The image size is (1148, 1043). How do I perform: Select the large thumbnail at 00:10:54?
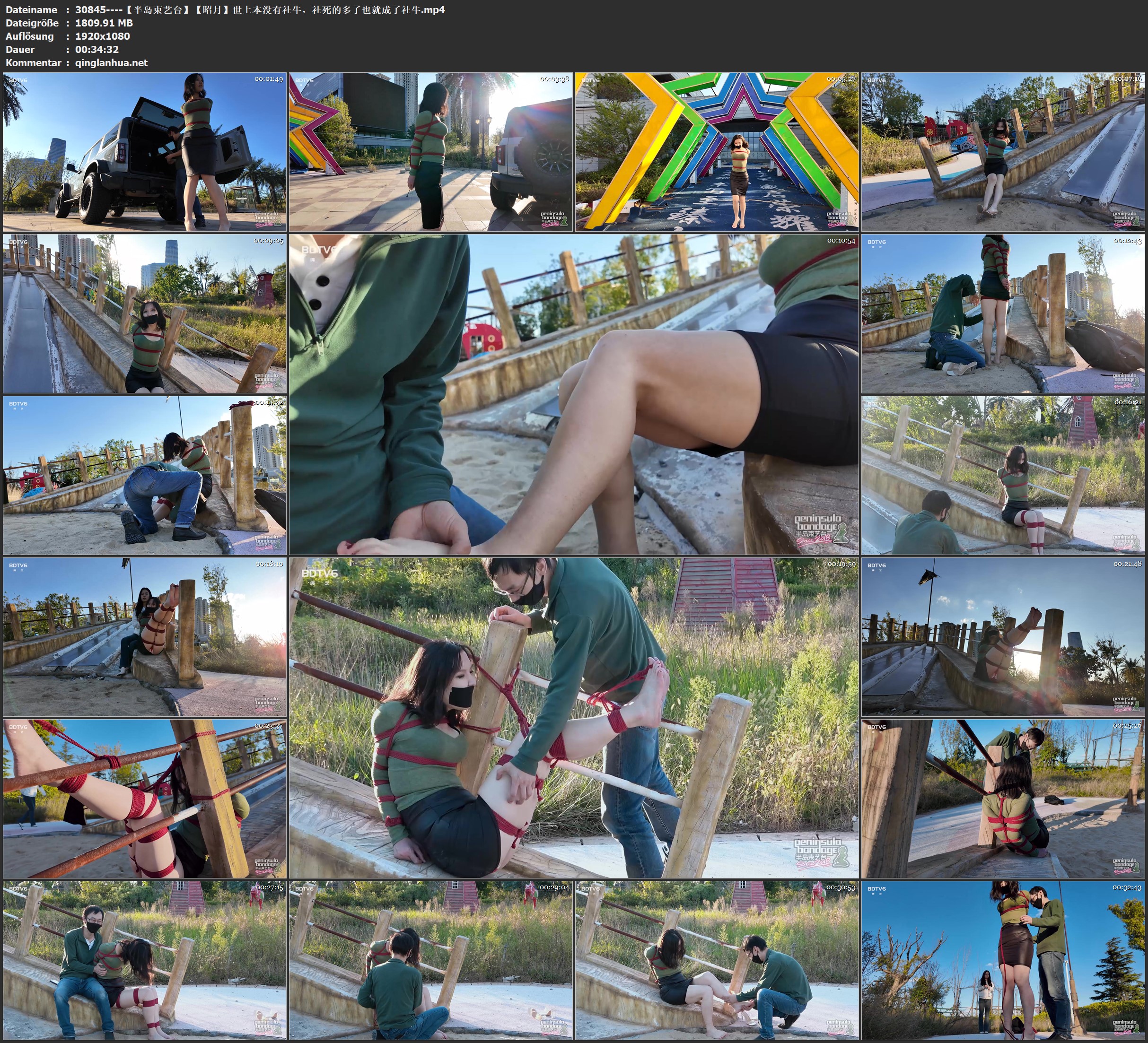point(573,394)
